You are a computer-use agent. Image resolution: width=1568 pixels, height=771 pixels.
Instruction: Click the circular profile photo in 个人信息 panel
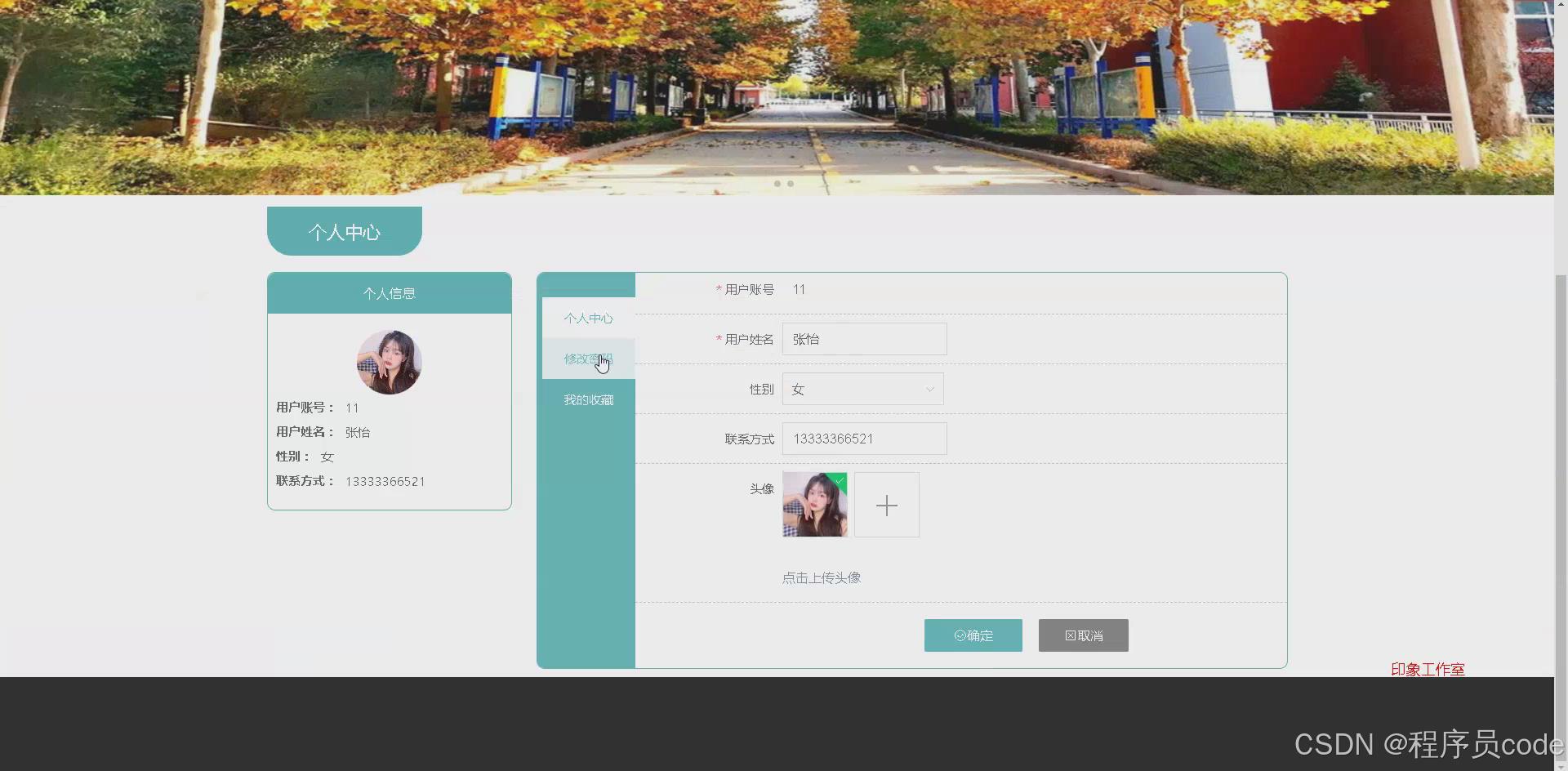point(390,362)
